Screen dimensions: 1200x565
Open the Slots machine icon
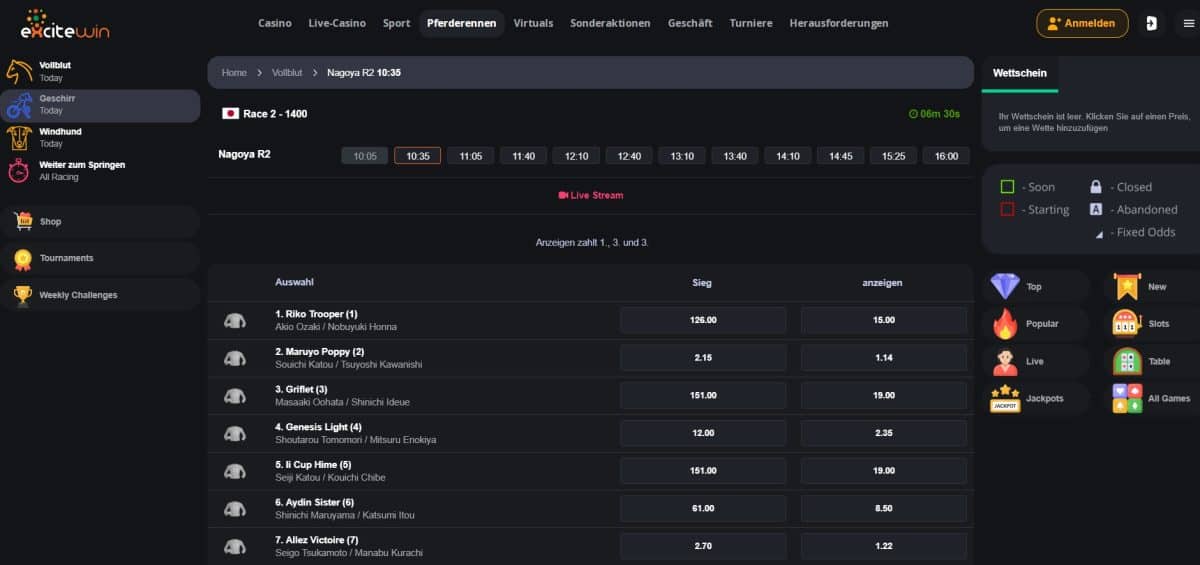click(x=1127, y=324)
